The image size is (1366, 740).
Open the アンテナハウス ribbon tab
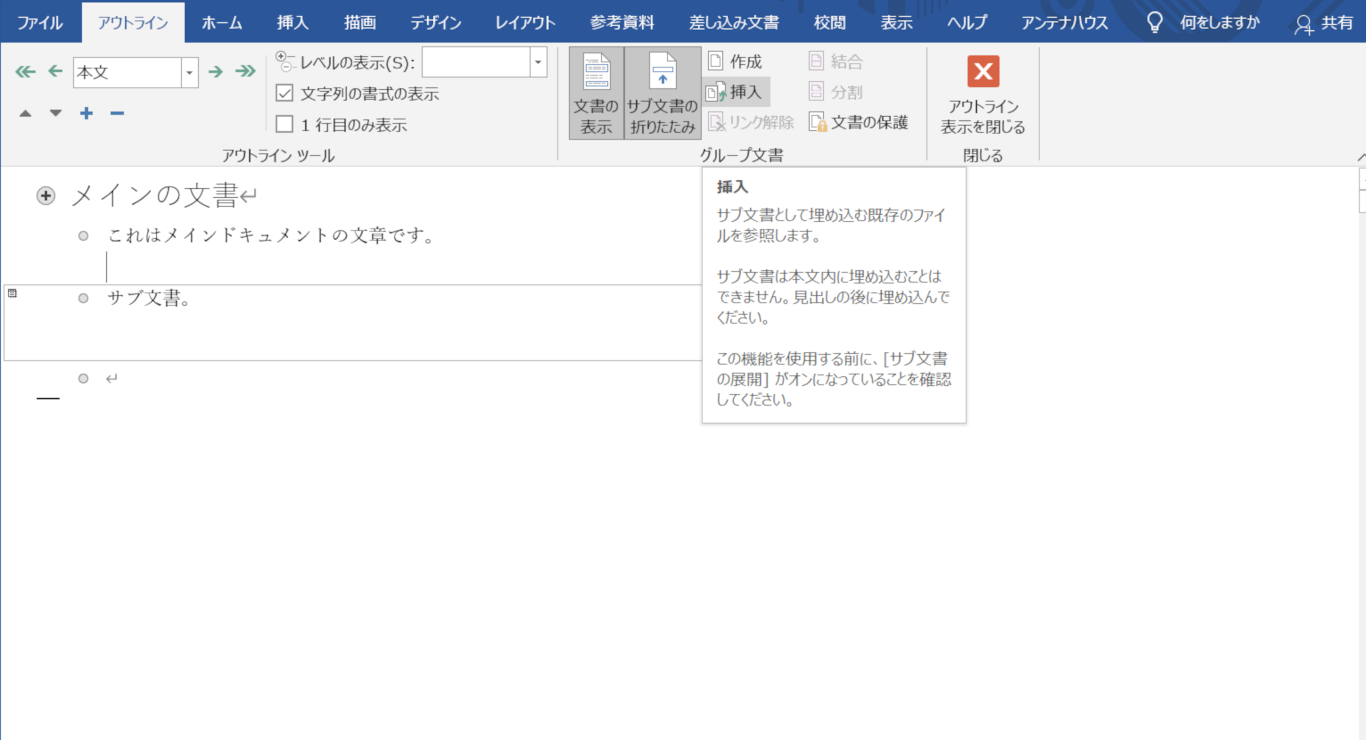(1064, 22)
